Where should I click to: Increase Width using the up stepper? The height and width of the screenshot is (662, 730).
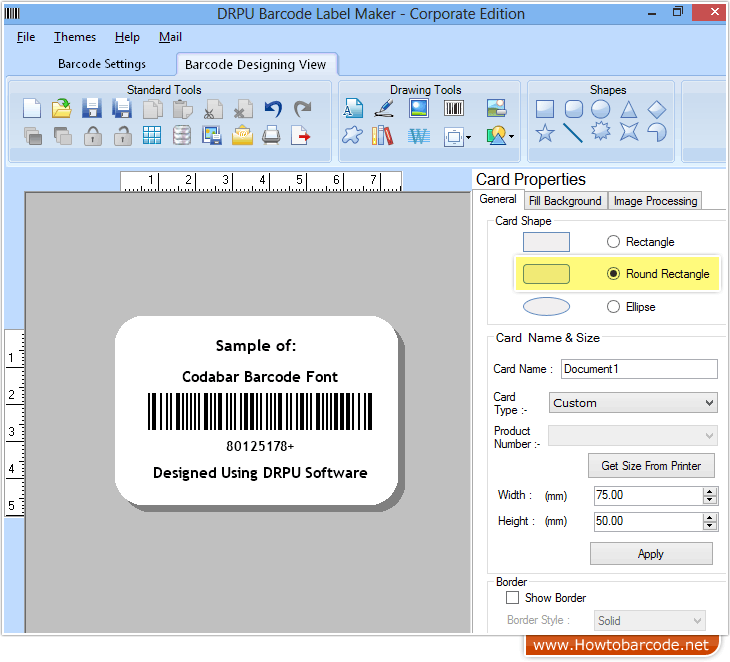point(710,492)
